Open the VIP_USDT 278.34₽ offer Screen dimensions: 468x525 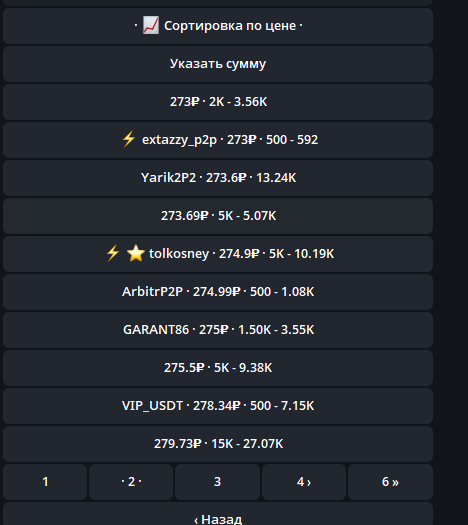point(218,406)
